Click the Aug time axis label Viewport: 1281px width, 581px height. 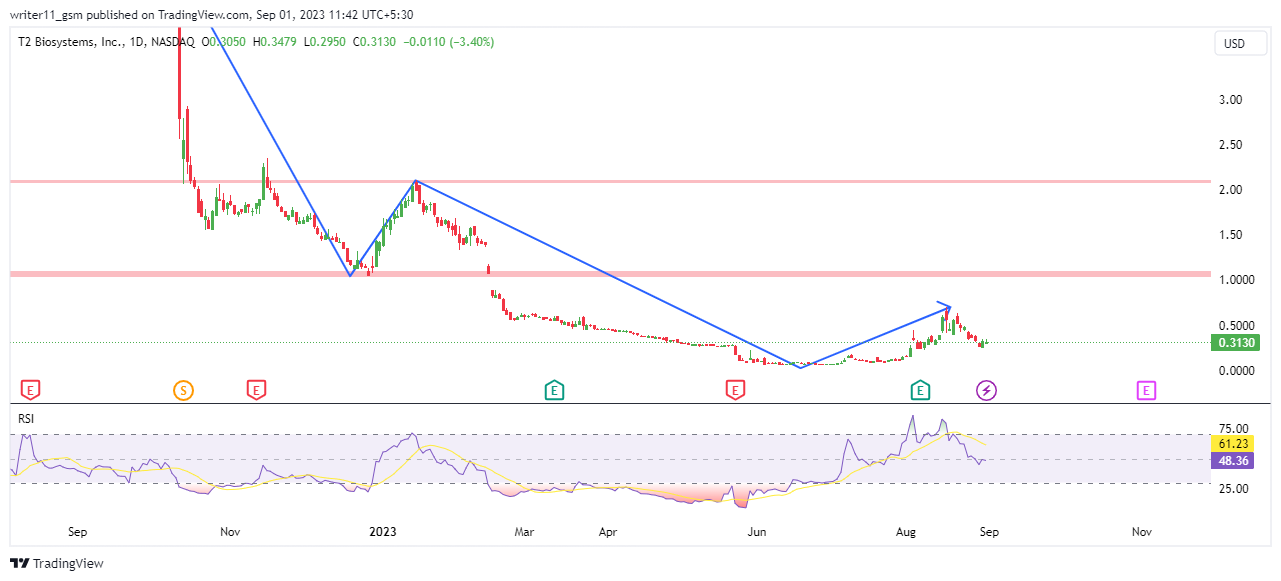(907, 533)
